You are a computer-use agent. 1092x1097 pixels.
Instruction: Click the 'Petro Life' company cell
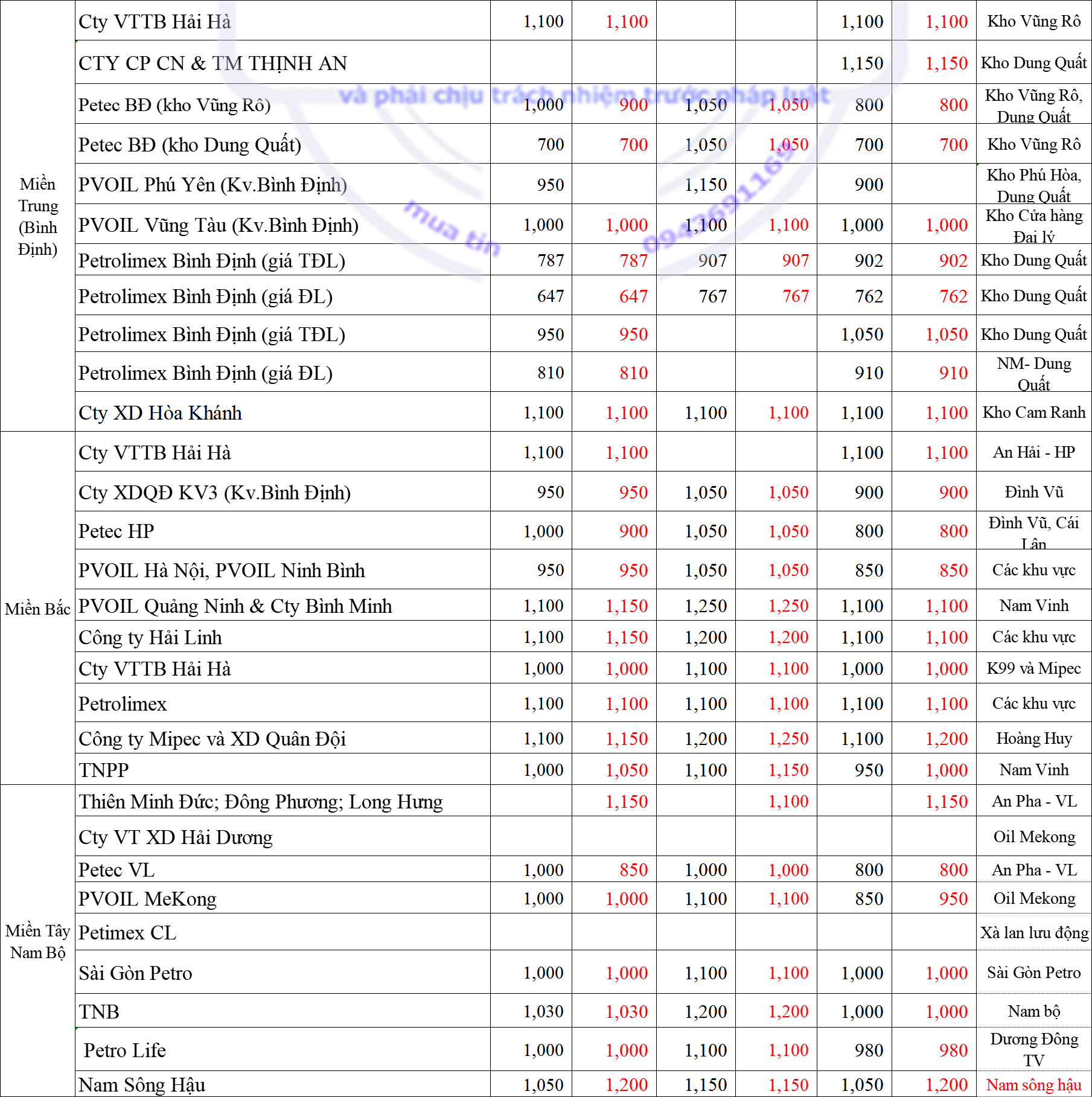pyautogui.click(x=283, y=1050)
